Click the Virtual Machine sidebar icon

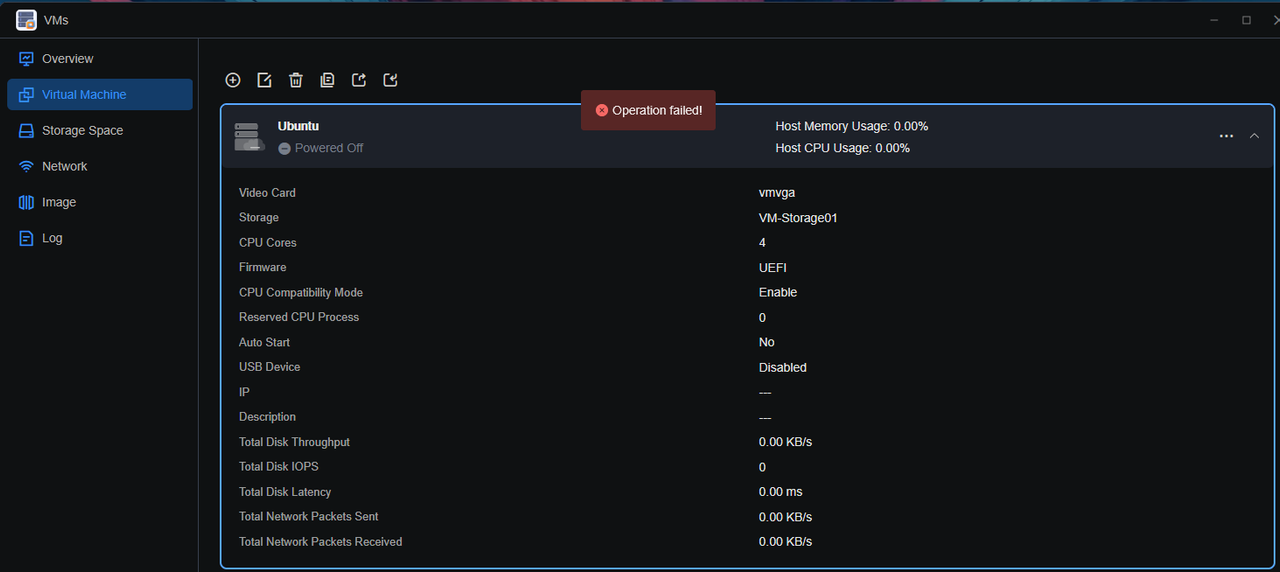pyautogui.click(x=26, y=95)
